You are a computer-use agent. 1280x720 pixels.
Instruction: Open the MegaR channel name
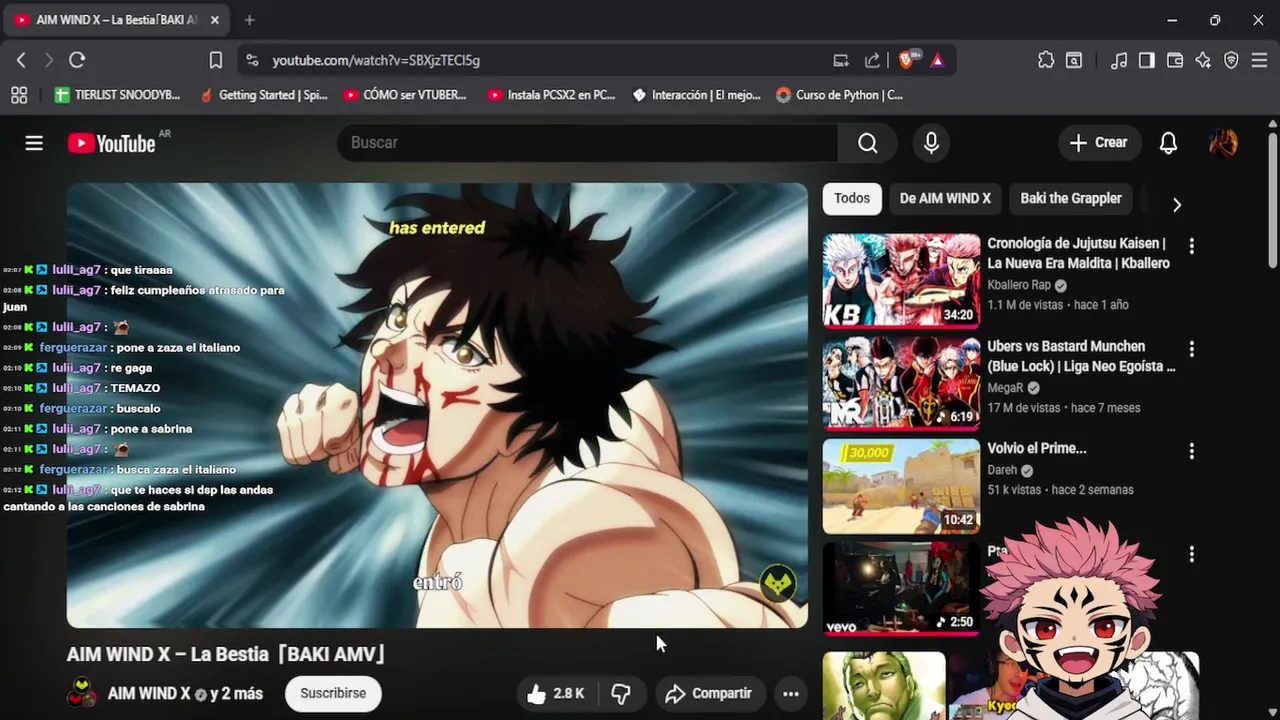pos(1005,388)
